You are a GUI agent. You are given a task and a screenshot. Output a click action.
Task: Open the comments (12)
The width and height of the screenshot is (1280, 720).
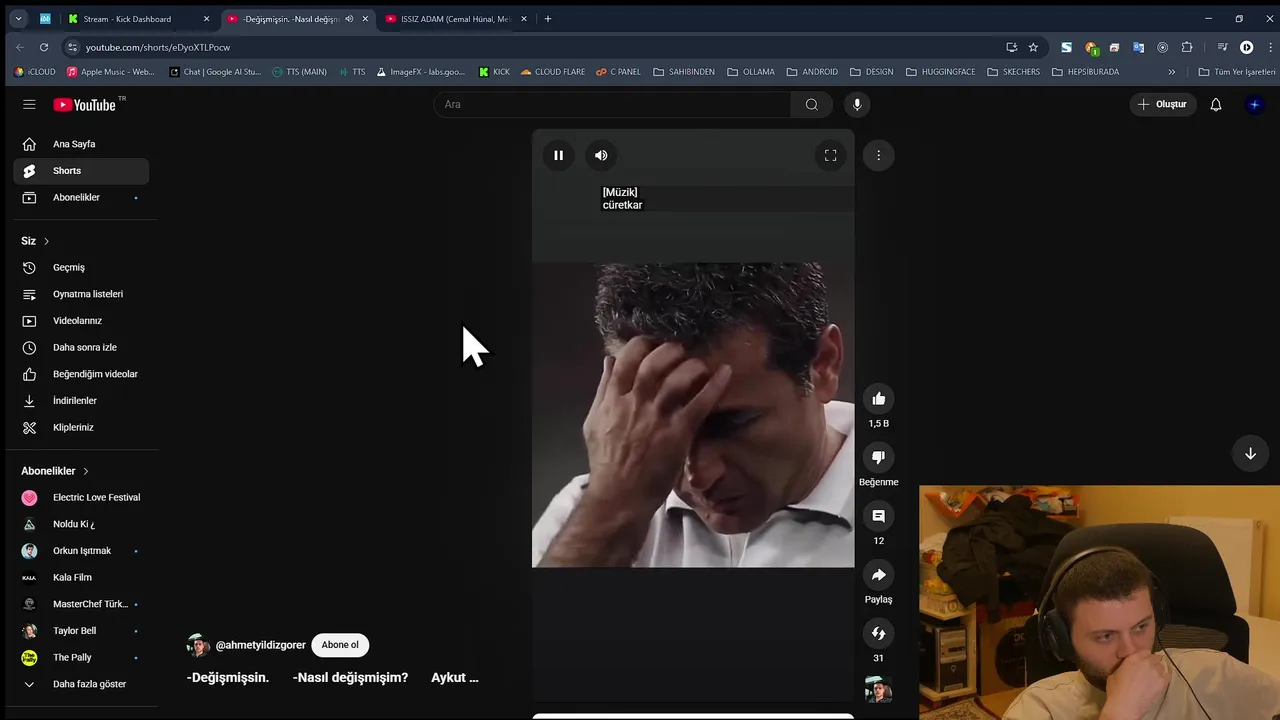click(x=878, y=516)
